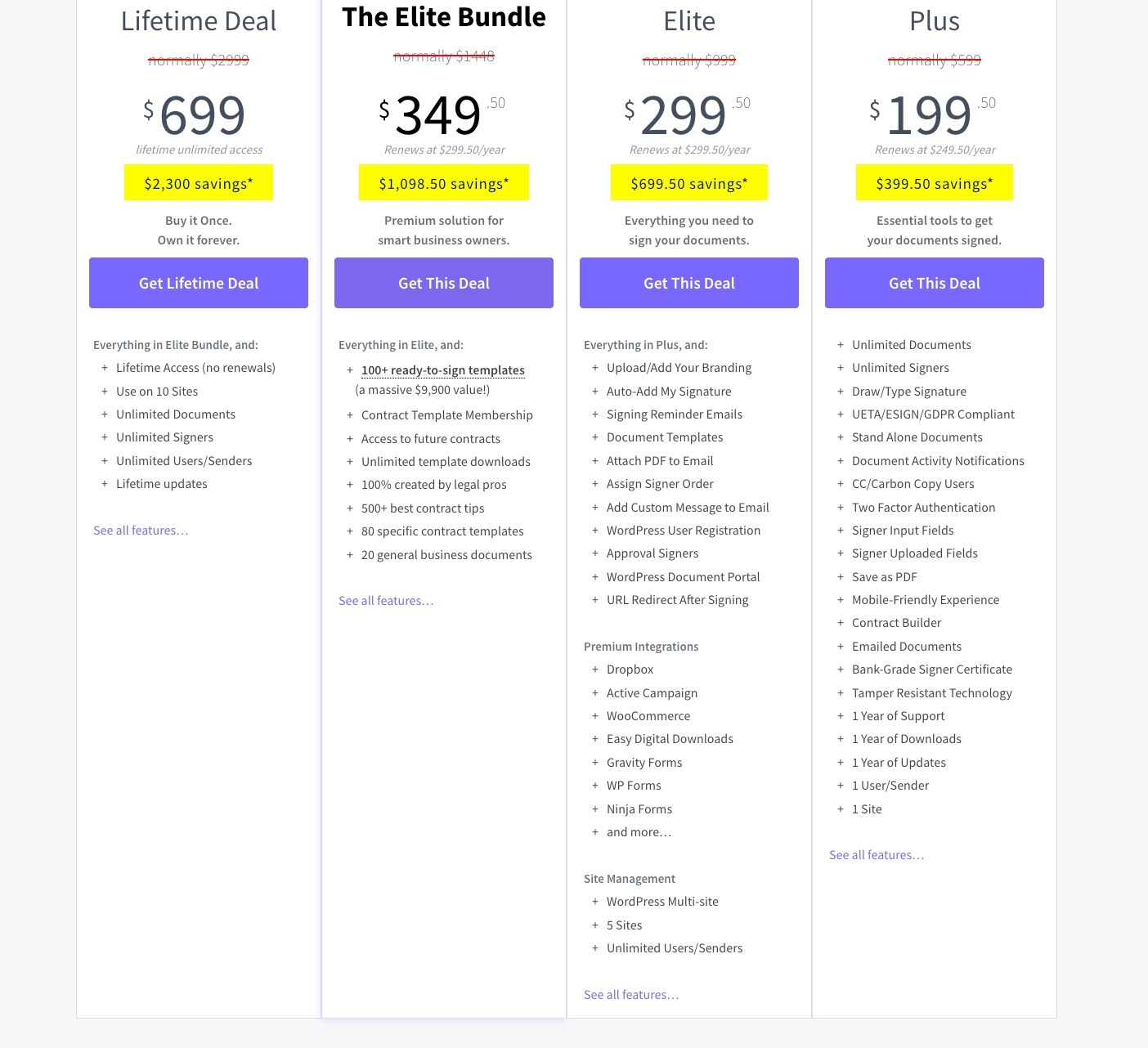Click the $2,300 savings yellow badge
The image size is (1148, 1048).
coord(199,184)
